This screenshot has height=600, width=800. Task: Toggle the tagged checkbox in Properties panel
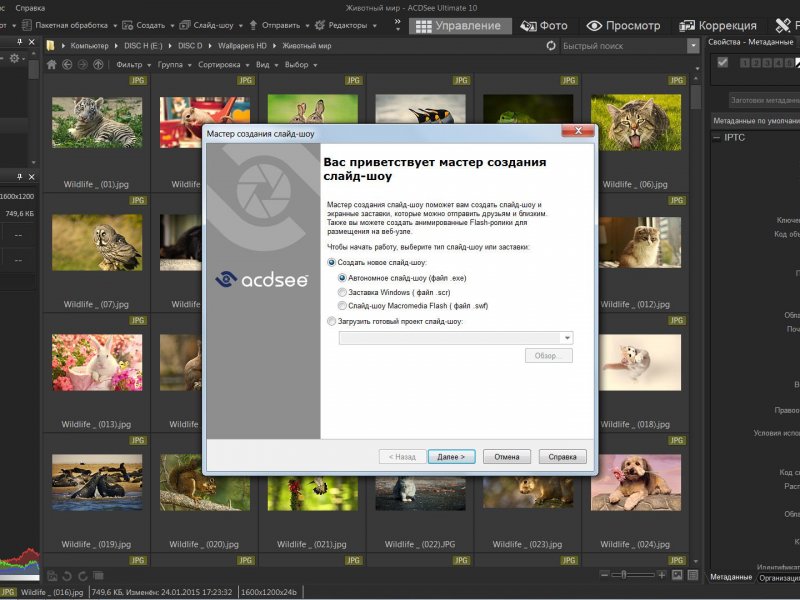[722, 62]
